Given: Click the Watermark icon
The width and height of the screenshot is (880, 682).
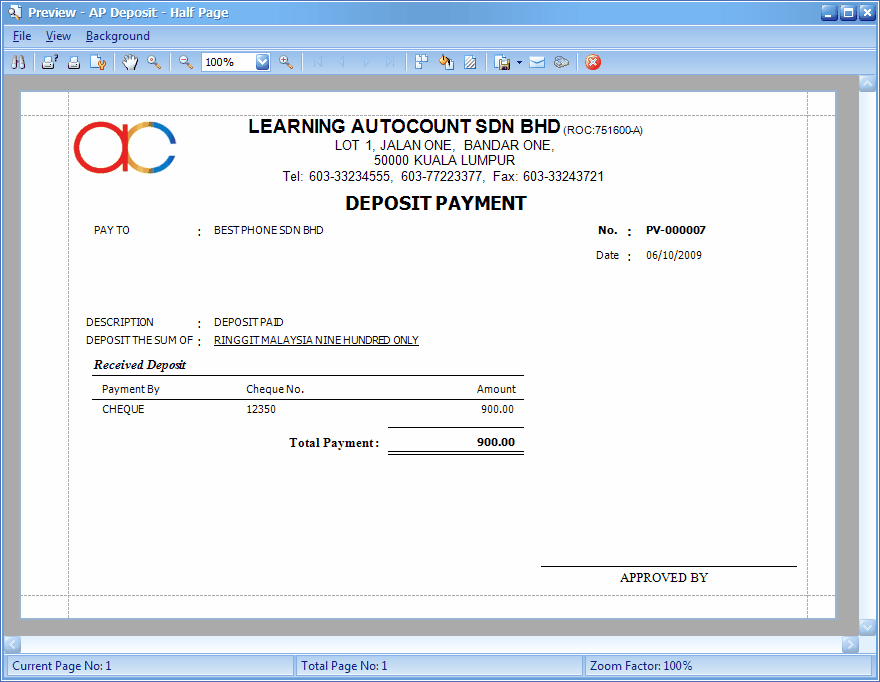Looking at the screenshot, I should coord(470,62).
